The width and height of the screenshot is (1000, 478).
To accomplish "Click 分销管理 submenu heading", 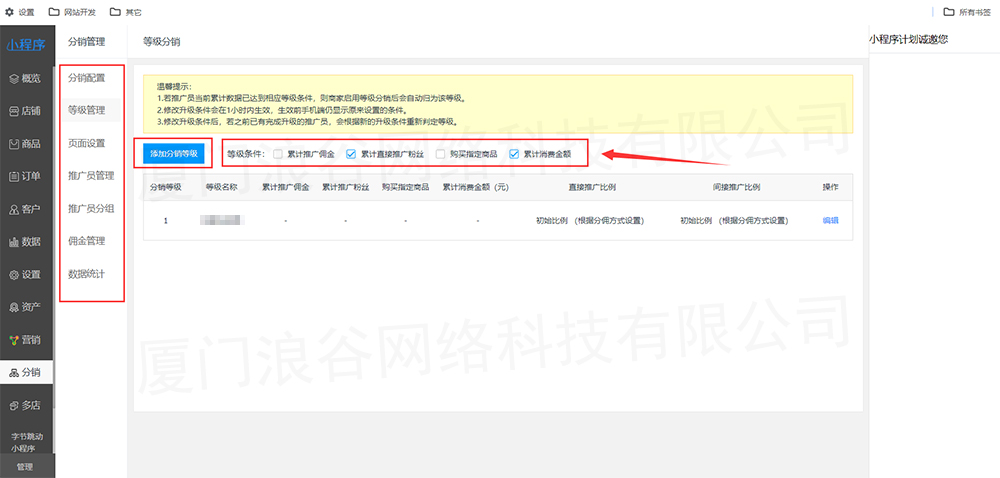I will [x=86, y=42].
